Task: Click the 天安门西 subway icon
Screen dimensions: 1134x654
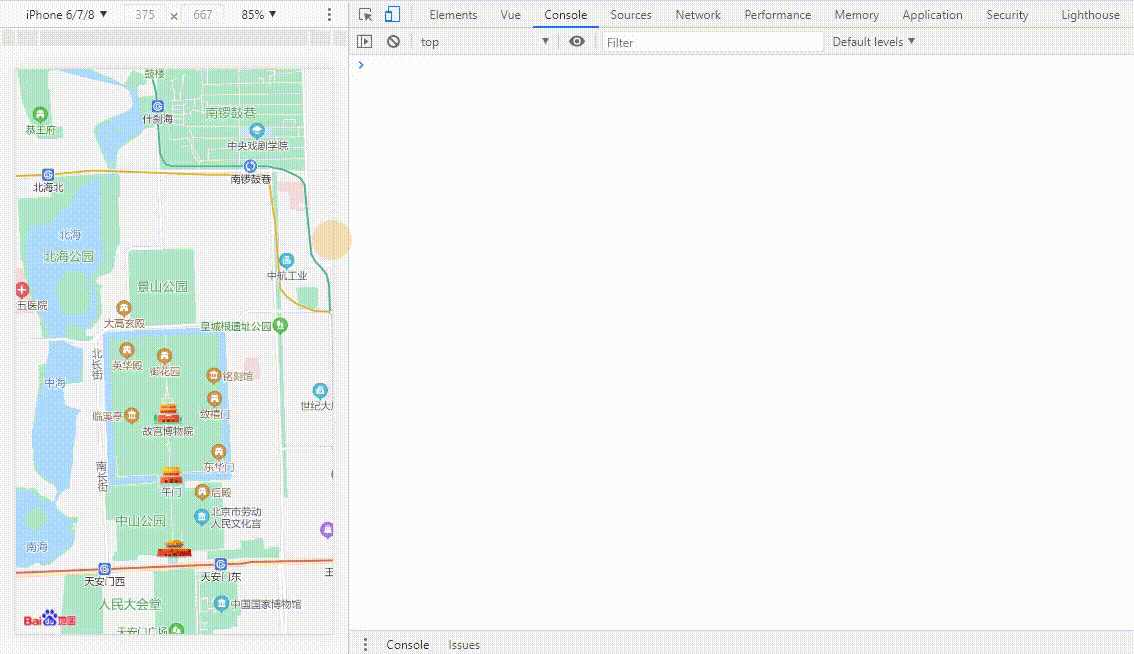Action: pos(104,569)
